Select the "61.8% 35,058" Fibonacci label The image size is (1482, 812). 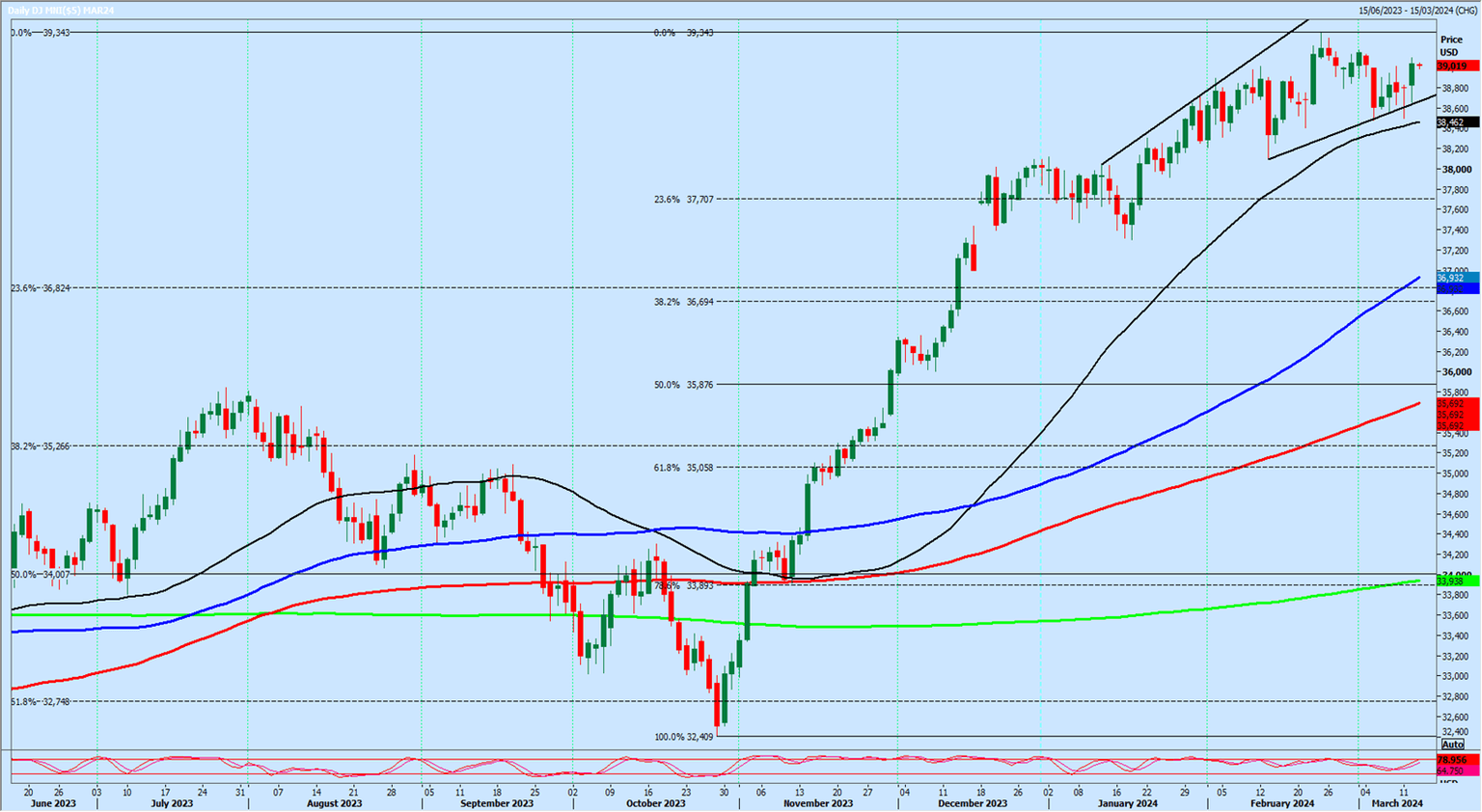[x=684, y=468]
